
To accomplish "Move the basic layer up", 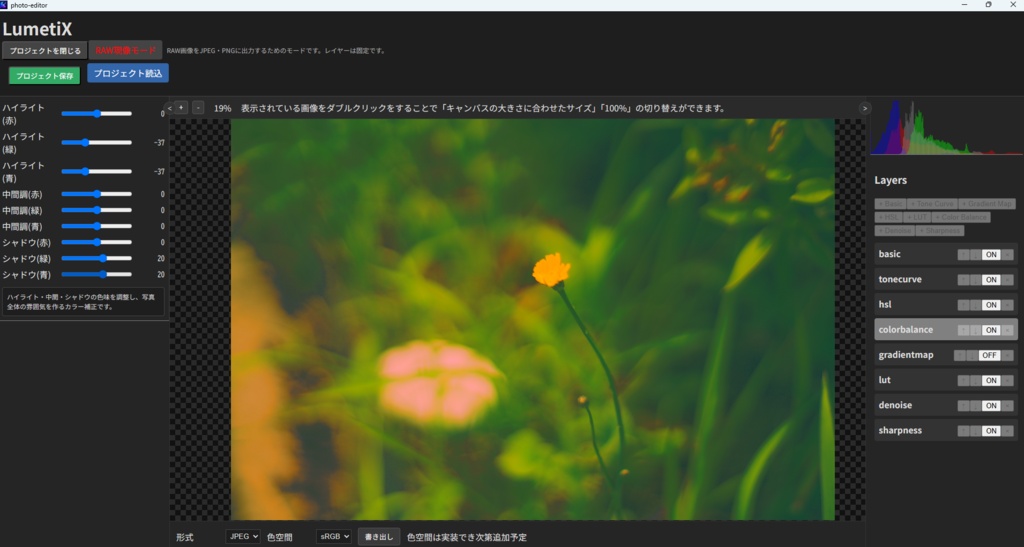I will click(x=963, y=255).
